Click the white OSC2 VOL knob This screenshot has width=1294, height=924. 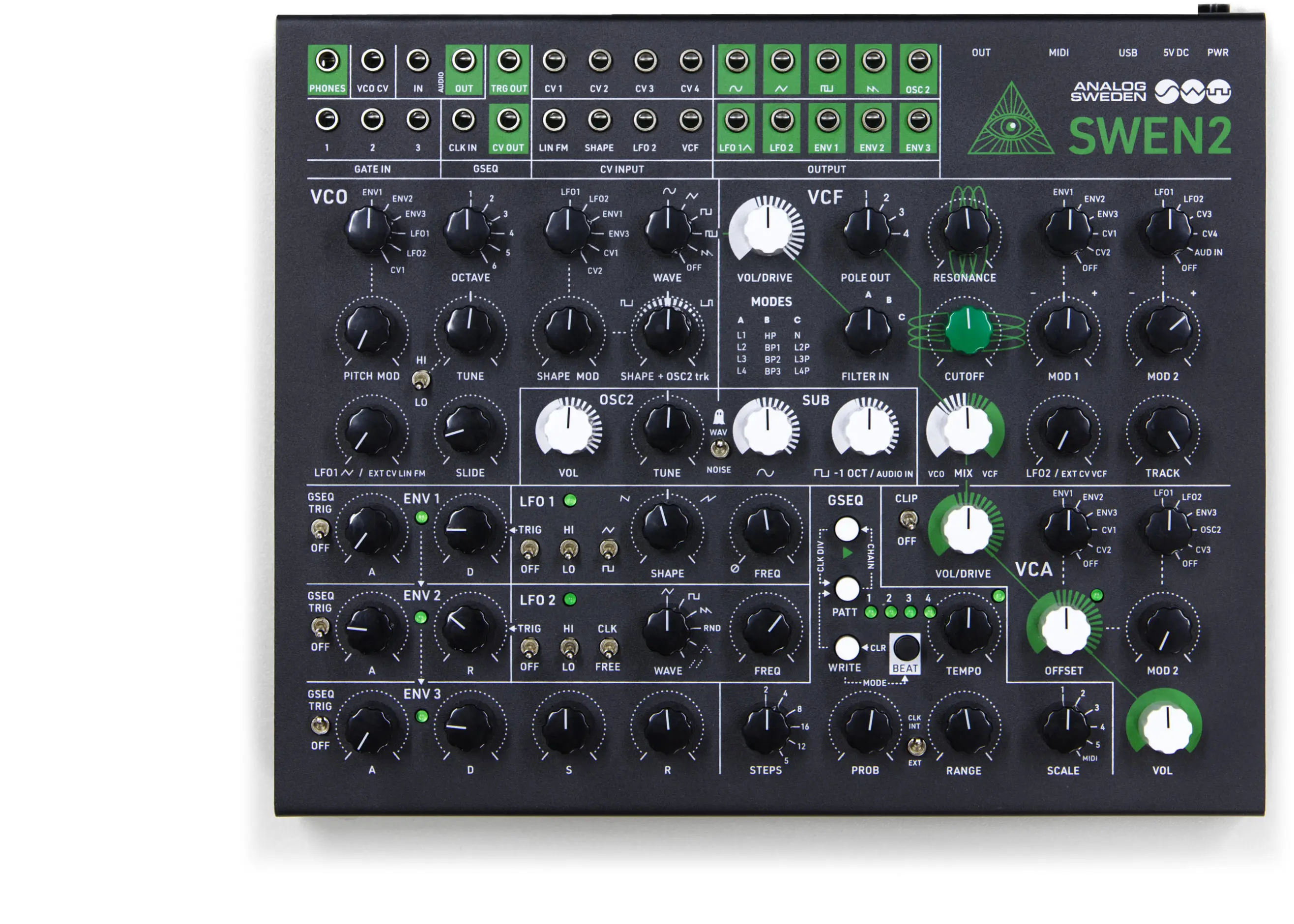point(568,429)
